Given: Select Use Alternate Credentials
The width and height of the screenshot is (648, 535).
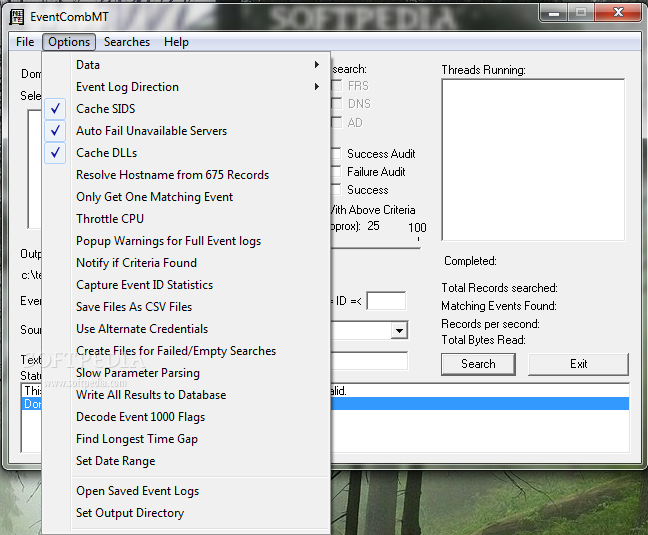Looking at the screenshot, I should pos(186,329).
